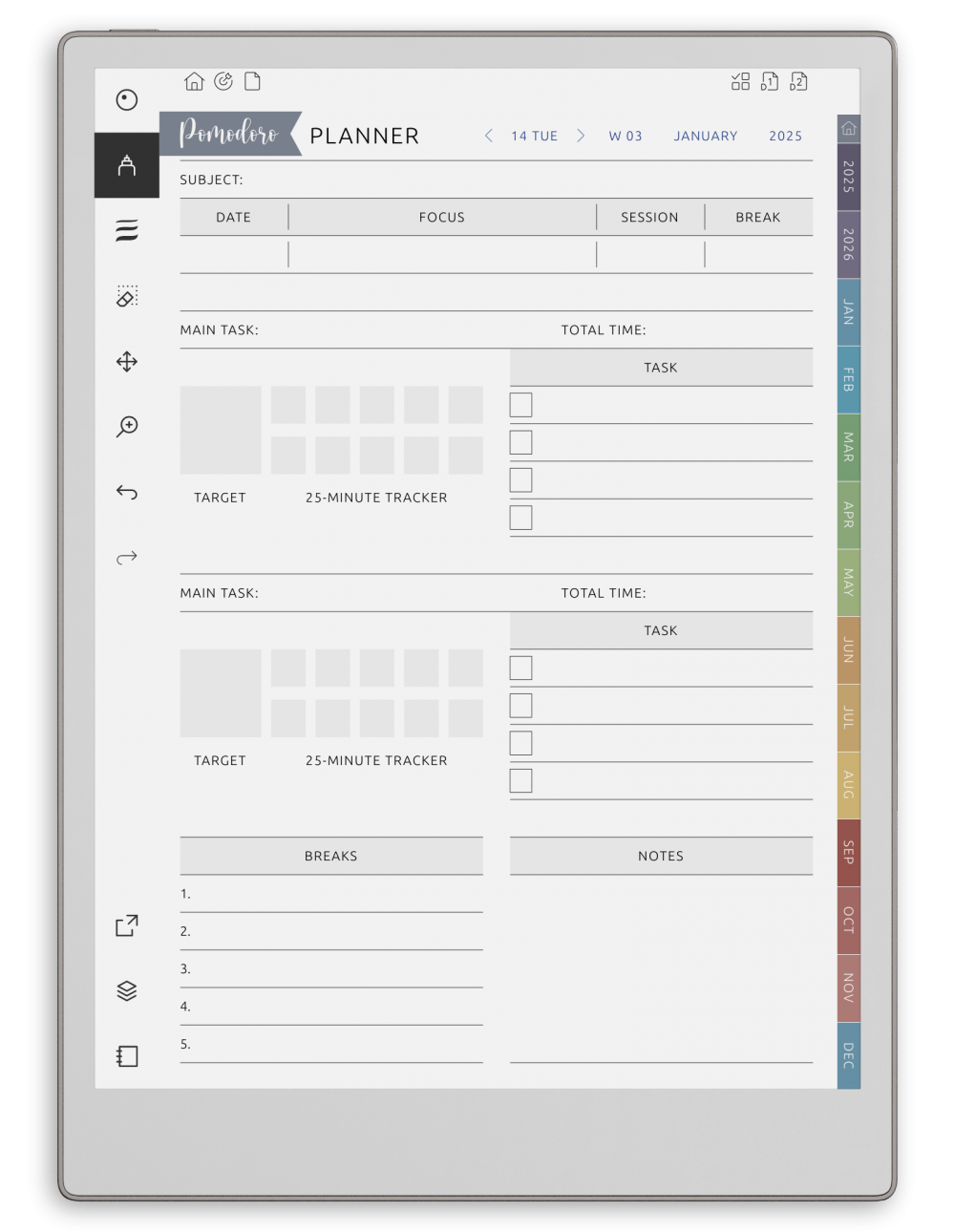Screen dimensions: 955x1232
Task: Tap the upper TARGET box
Action: click(x=221, y=430)
